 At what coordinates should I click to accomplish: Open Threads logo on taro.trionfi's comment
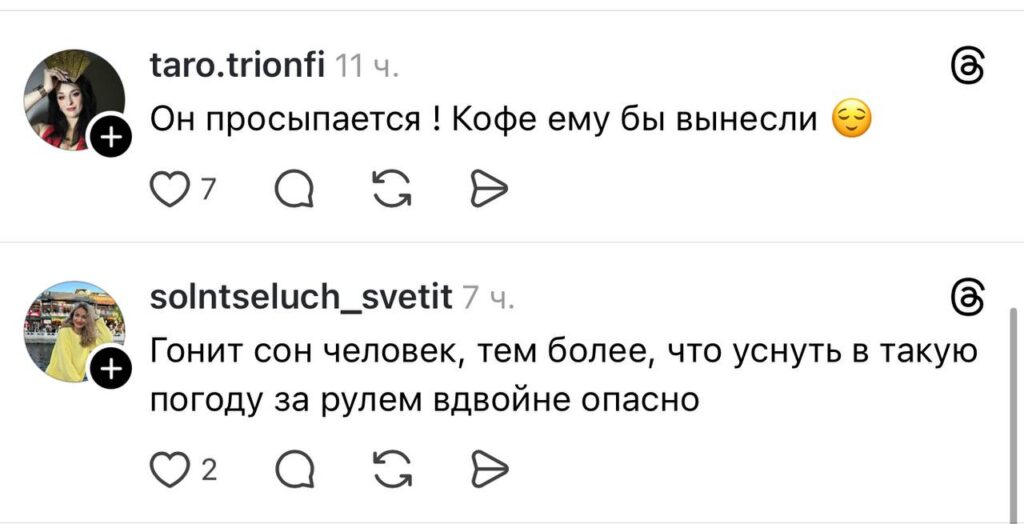click(x=969, y=68)
